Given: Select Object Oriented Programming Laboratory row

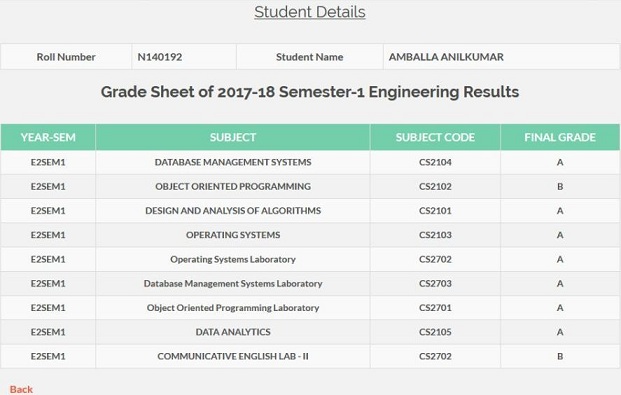Looking at the screenshot, I should (x=310, y=308).
